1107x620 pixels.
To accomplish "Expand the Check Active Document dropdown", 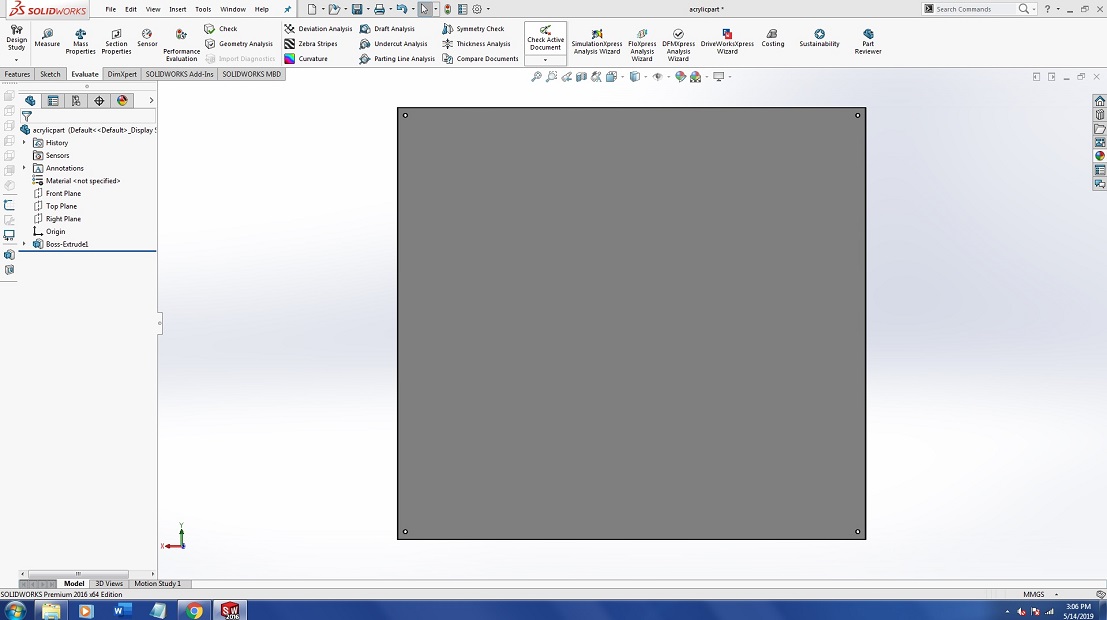I will pyautogui.click(x=545, y=60).
